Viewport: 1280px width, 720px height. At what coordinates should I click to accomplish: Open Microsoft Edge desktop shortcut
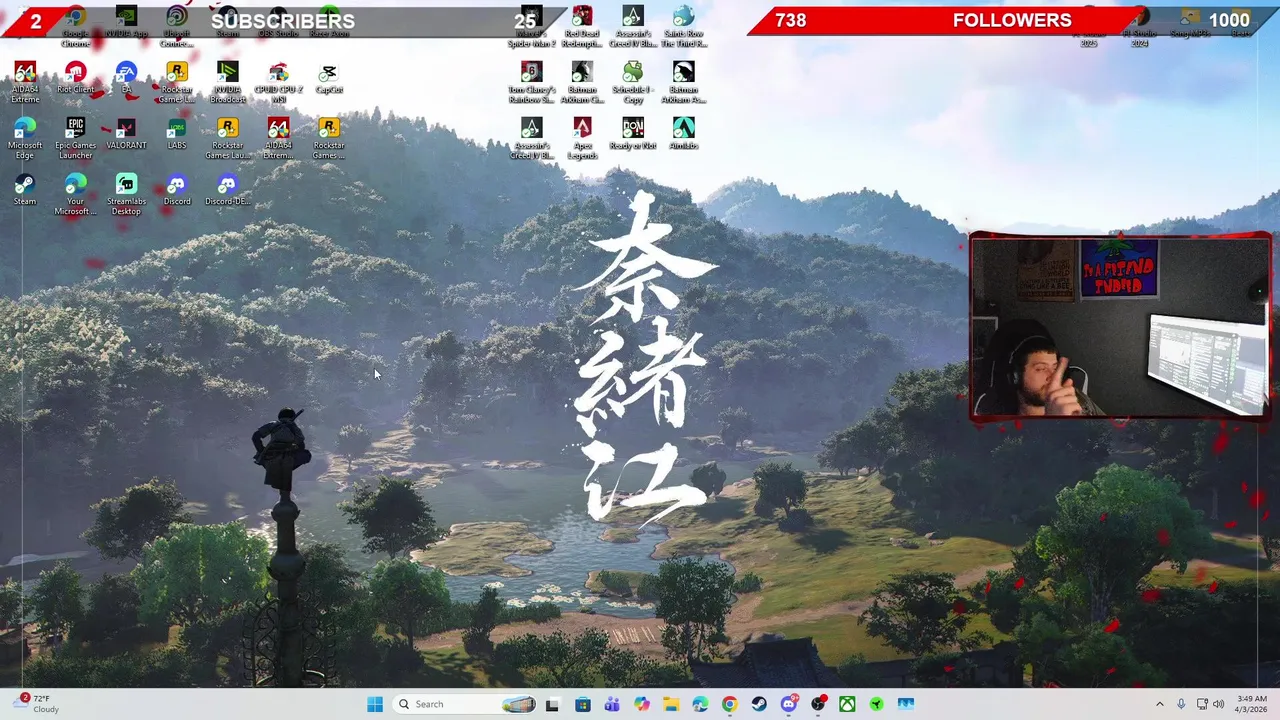coord(25,138)
